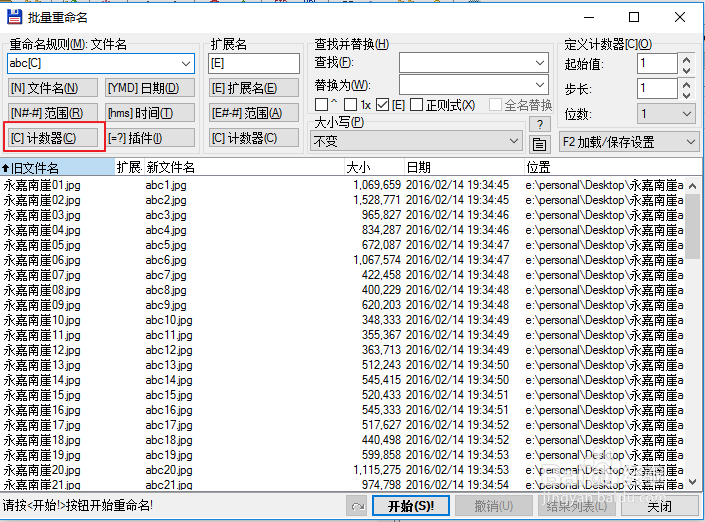Viewport: 705px width, 522px height.
Task: Click new name abc18.jpg
Action: pyautogui.click(x=169, y=440)
